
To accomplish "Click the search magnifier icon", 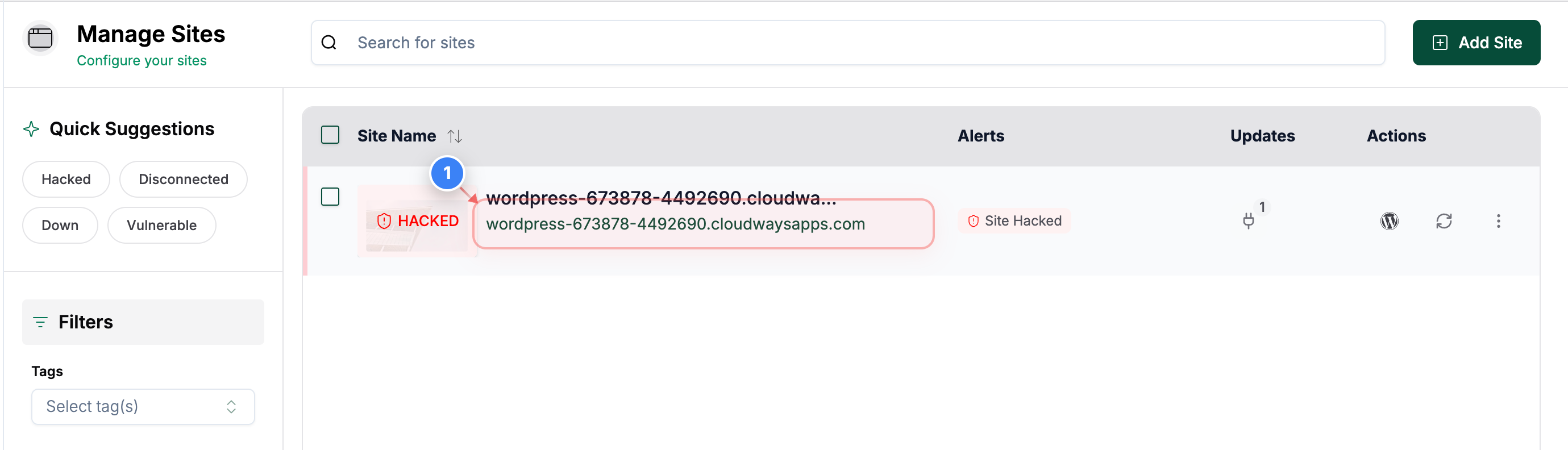I will [328, 43].
